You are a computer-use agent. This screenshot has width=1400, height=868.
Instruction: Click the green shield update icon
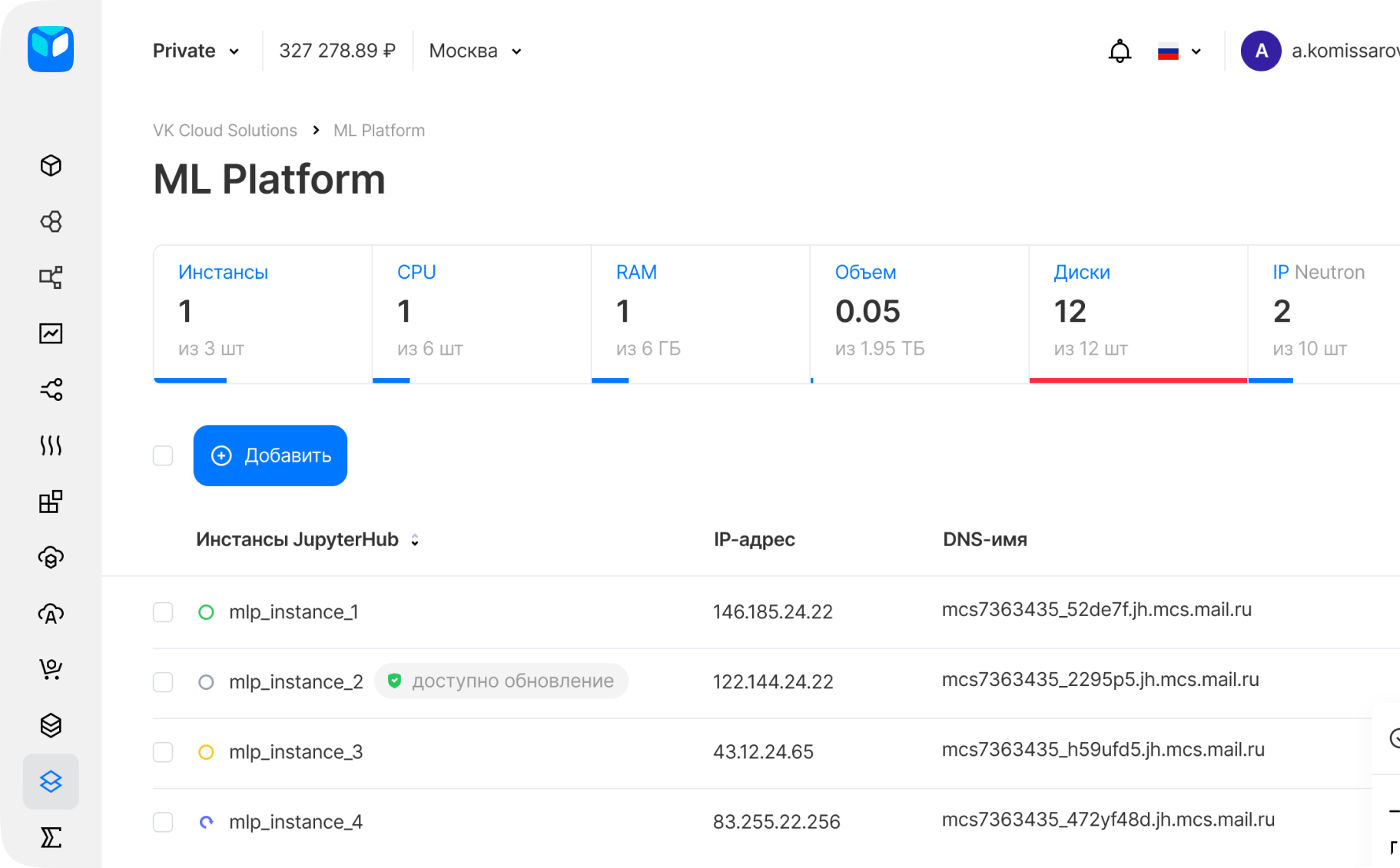click(394, 681)
